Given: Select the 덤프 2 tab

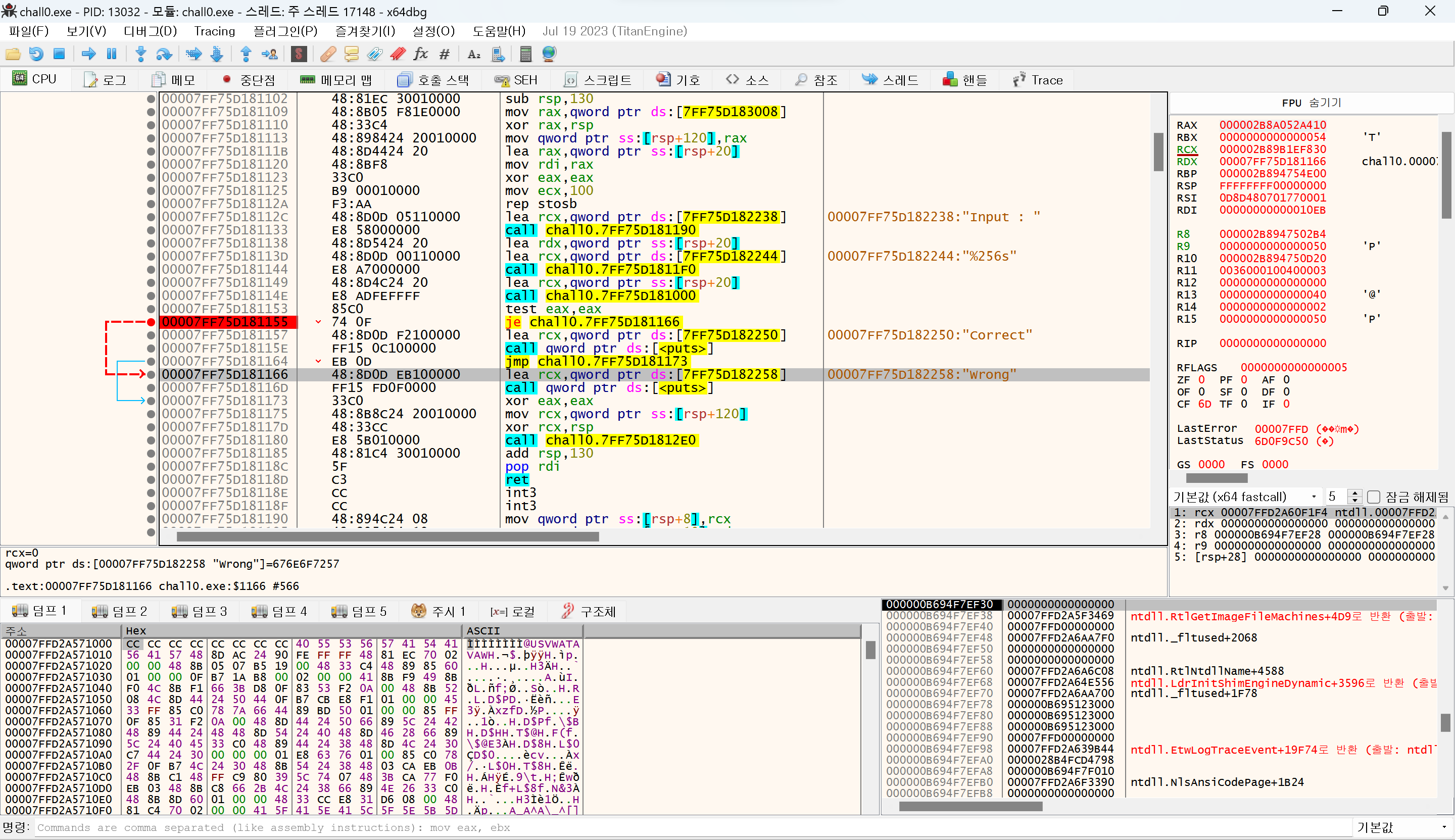Looking at the screenshot, I should (x=120, y=611).
